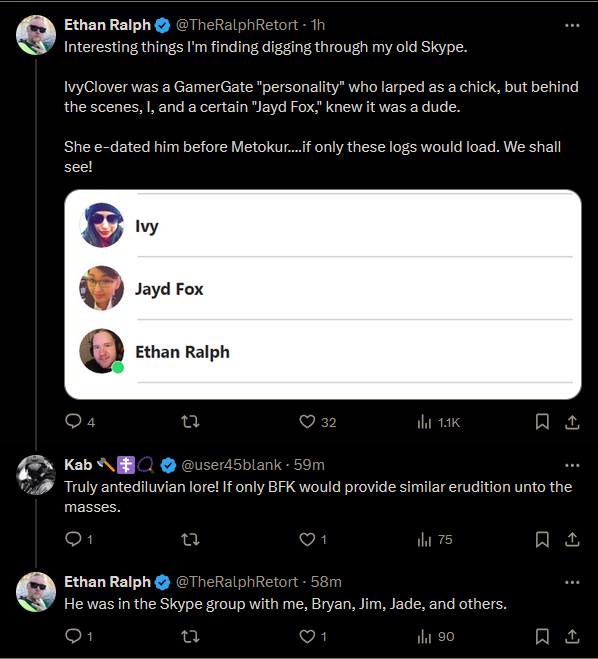Open the @TheRalphRetort handle on the top tweet

[x=237, y=25]
